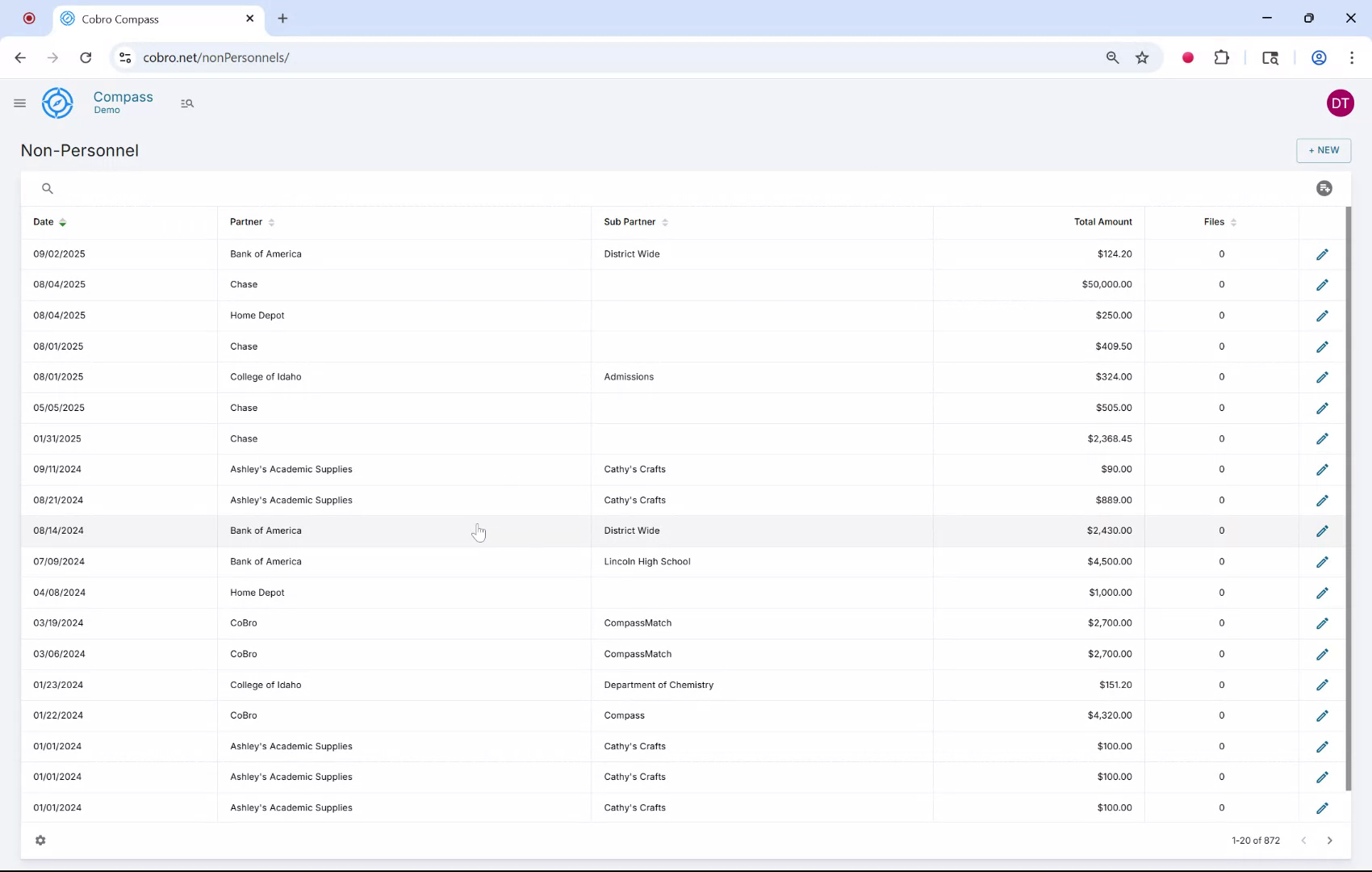Screen dimensions: 1372x872
Task: Open the table settings gear at bottom left
Action: (x=40, y=841)
